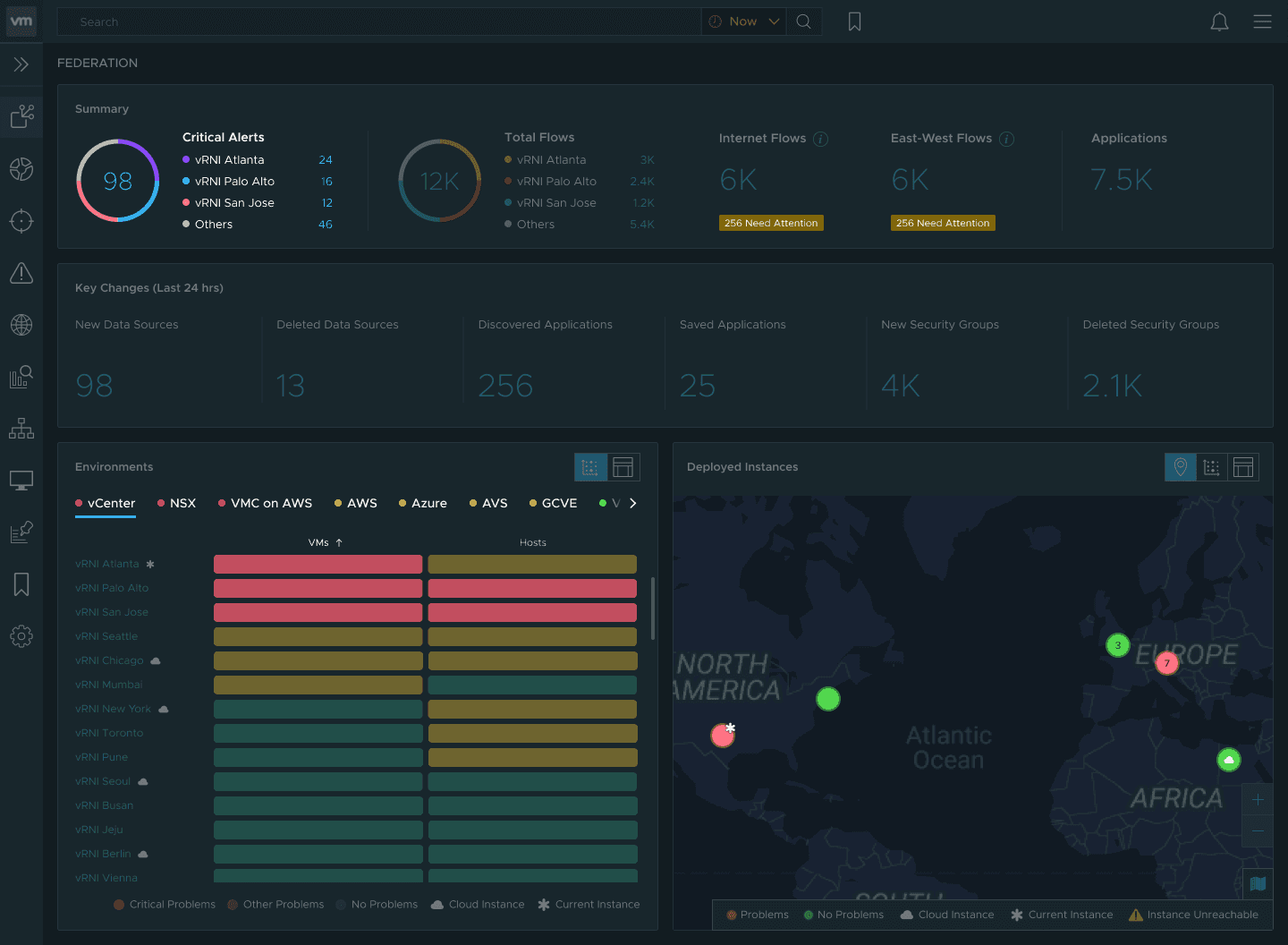This screenshot has width=1288, height=945.
Task: Click the East-West Flows info icon
Action: (1006, 139)
